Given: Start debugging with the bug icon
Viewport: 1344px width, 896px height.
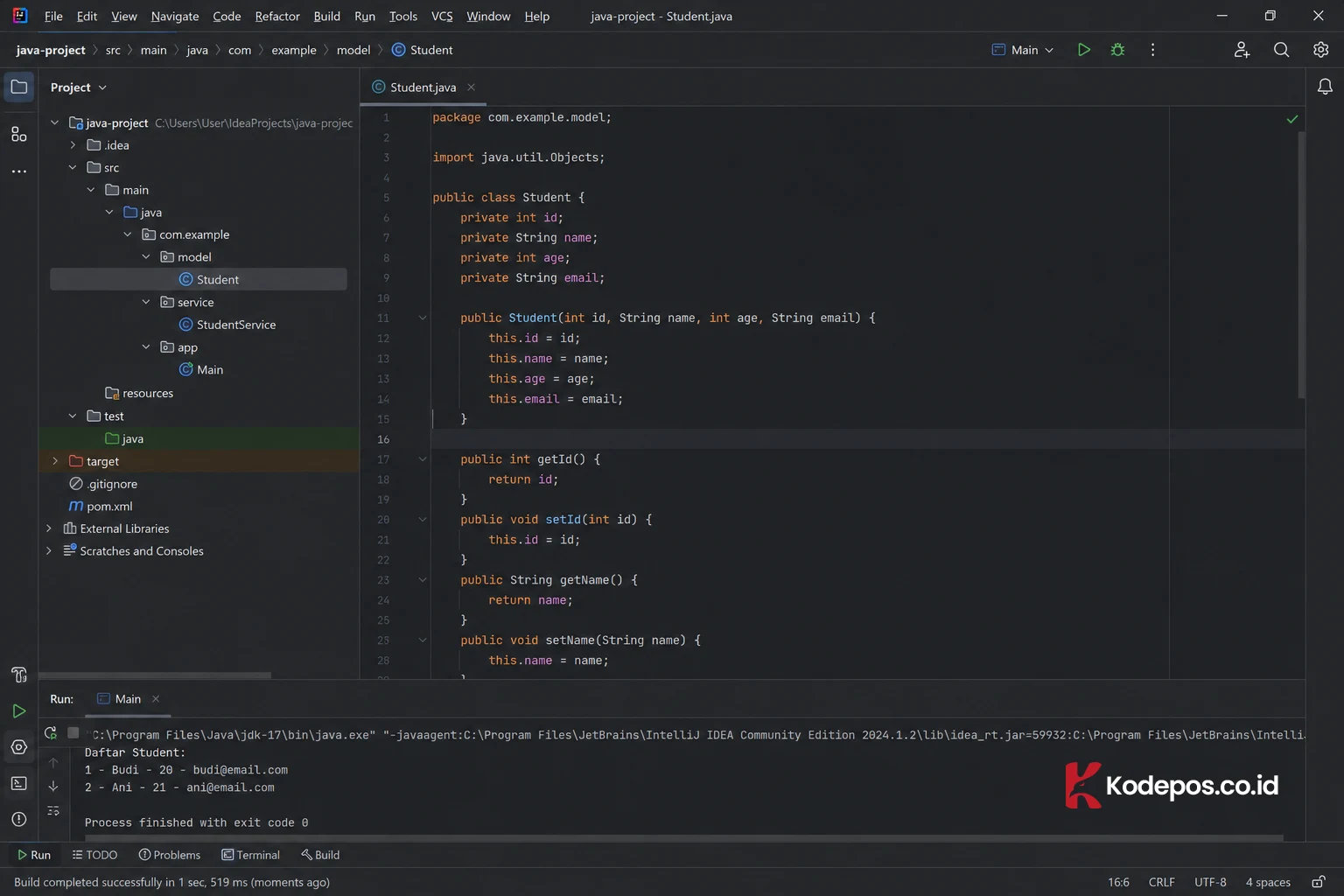Looking at the screenshot, I should [1117, 50].
